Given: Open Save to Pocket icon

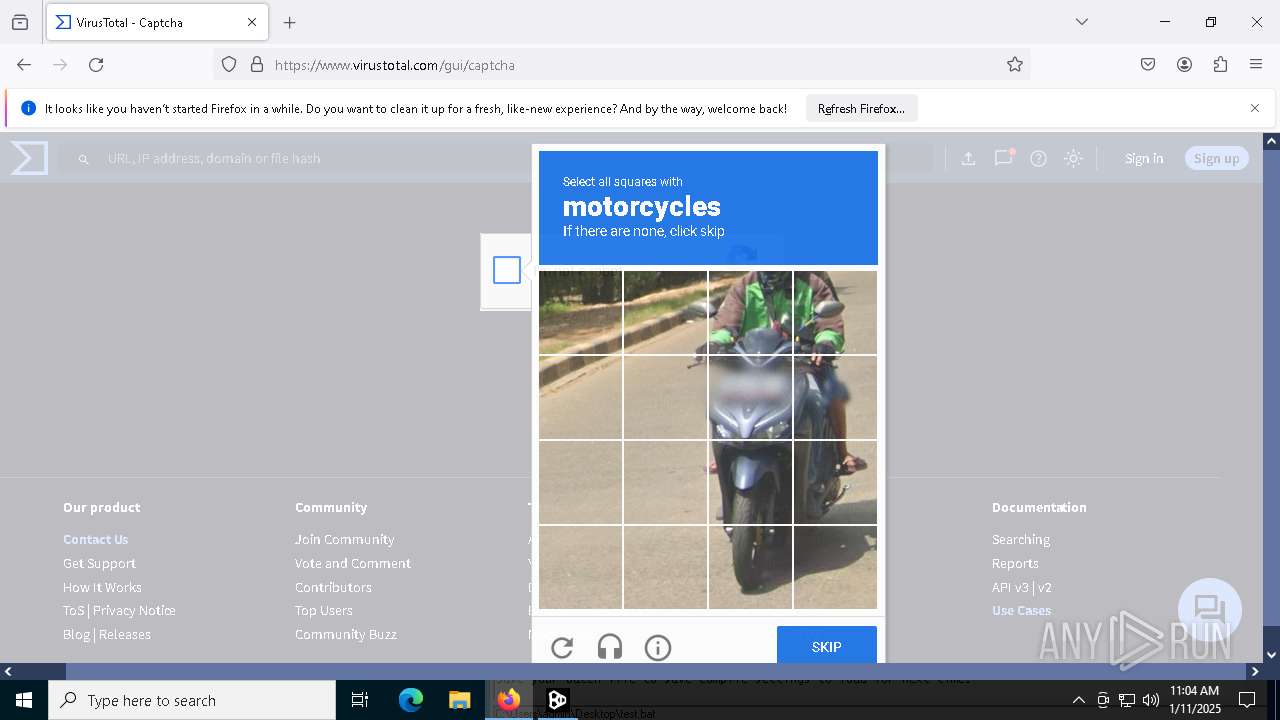Looking at the screenshot, I should point(1148,65).
